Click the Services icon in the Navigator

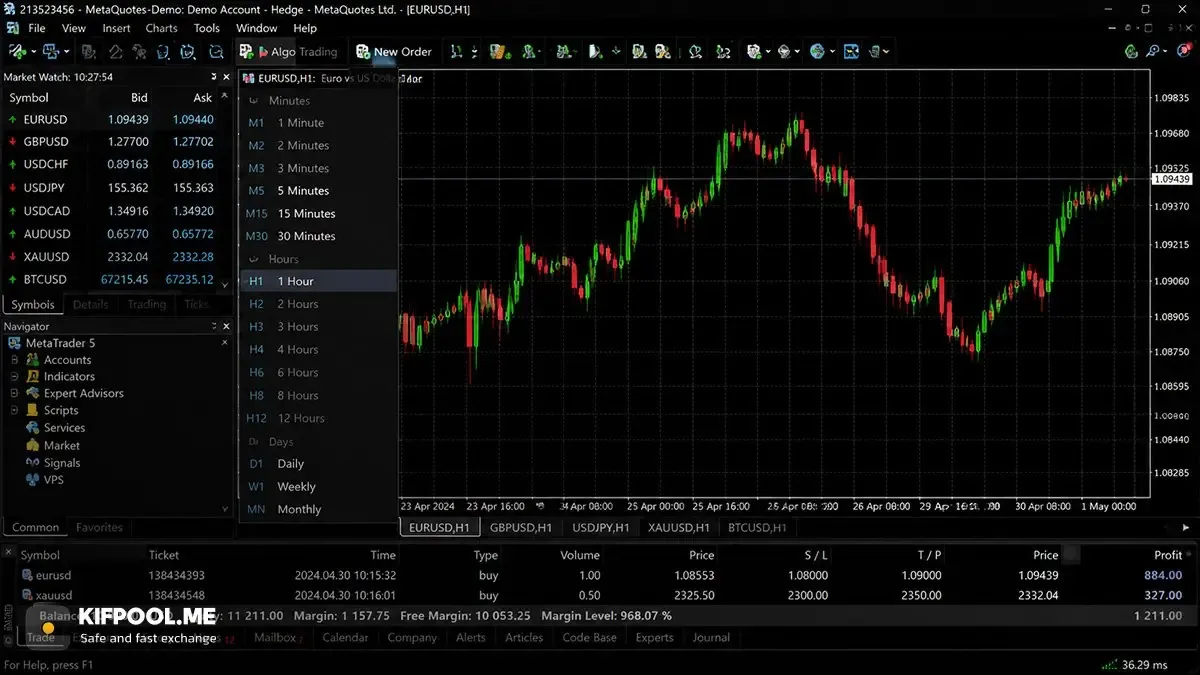point(32,428)
